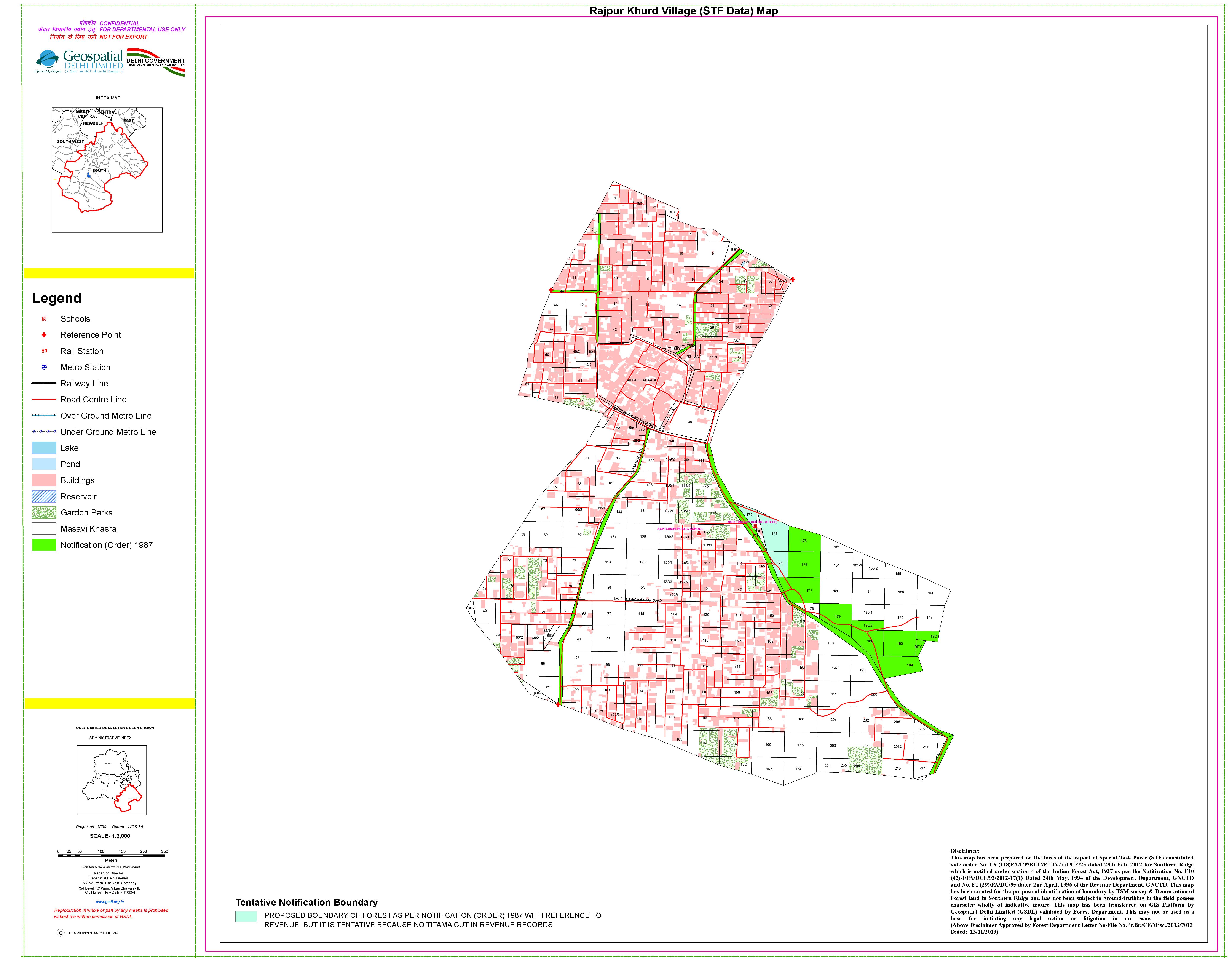Click the green Notification (Order) 1987 swatch

(x=44, y=545)
